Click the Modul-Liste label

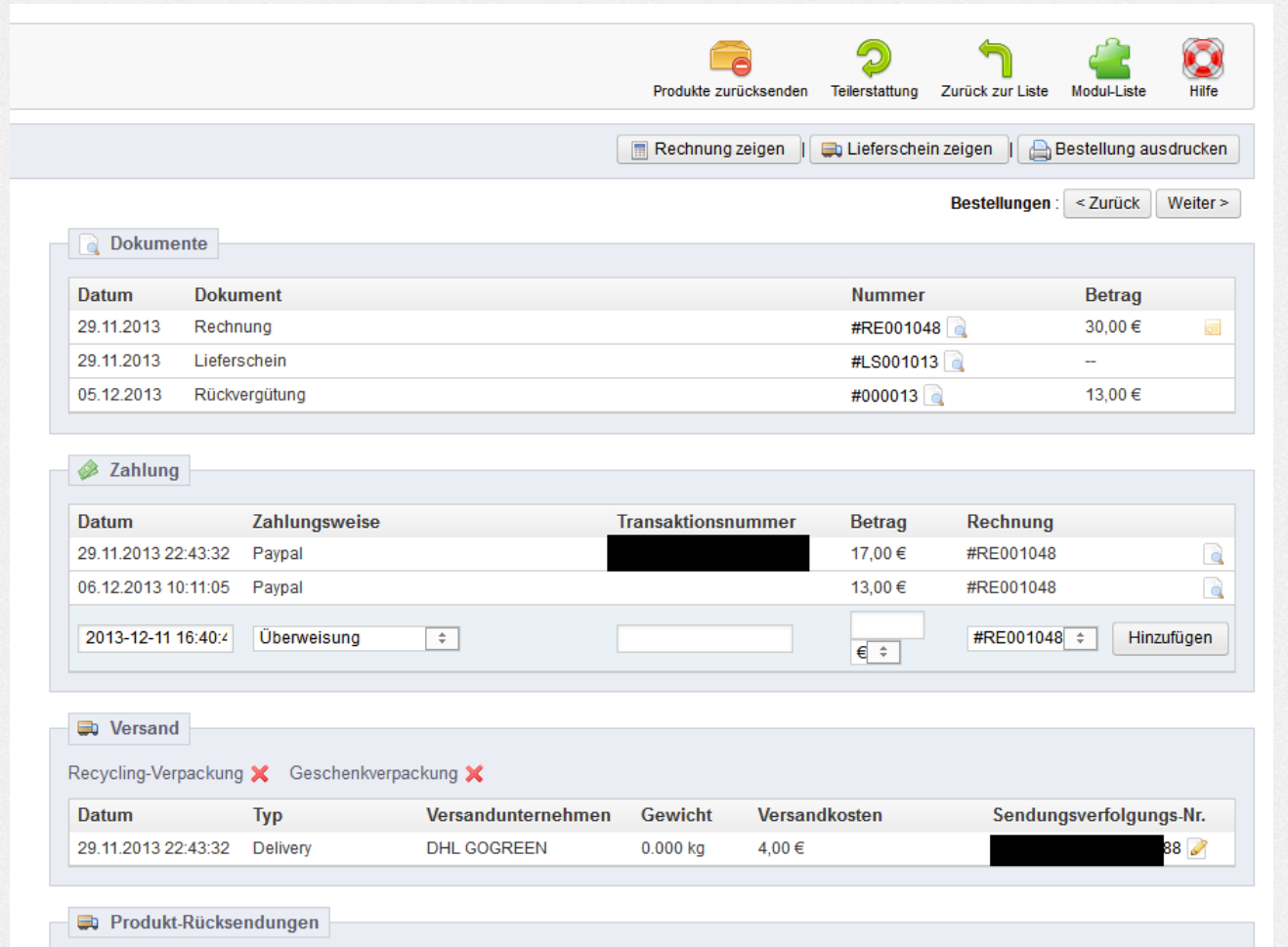pyautogui.click(x=1108, y=91)
